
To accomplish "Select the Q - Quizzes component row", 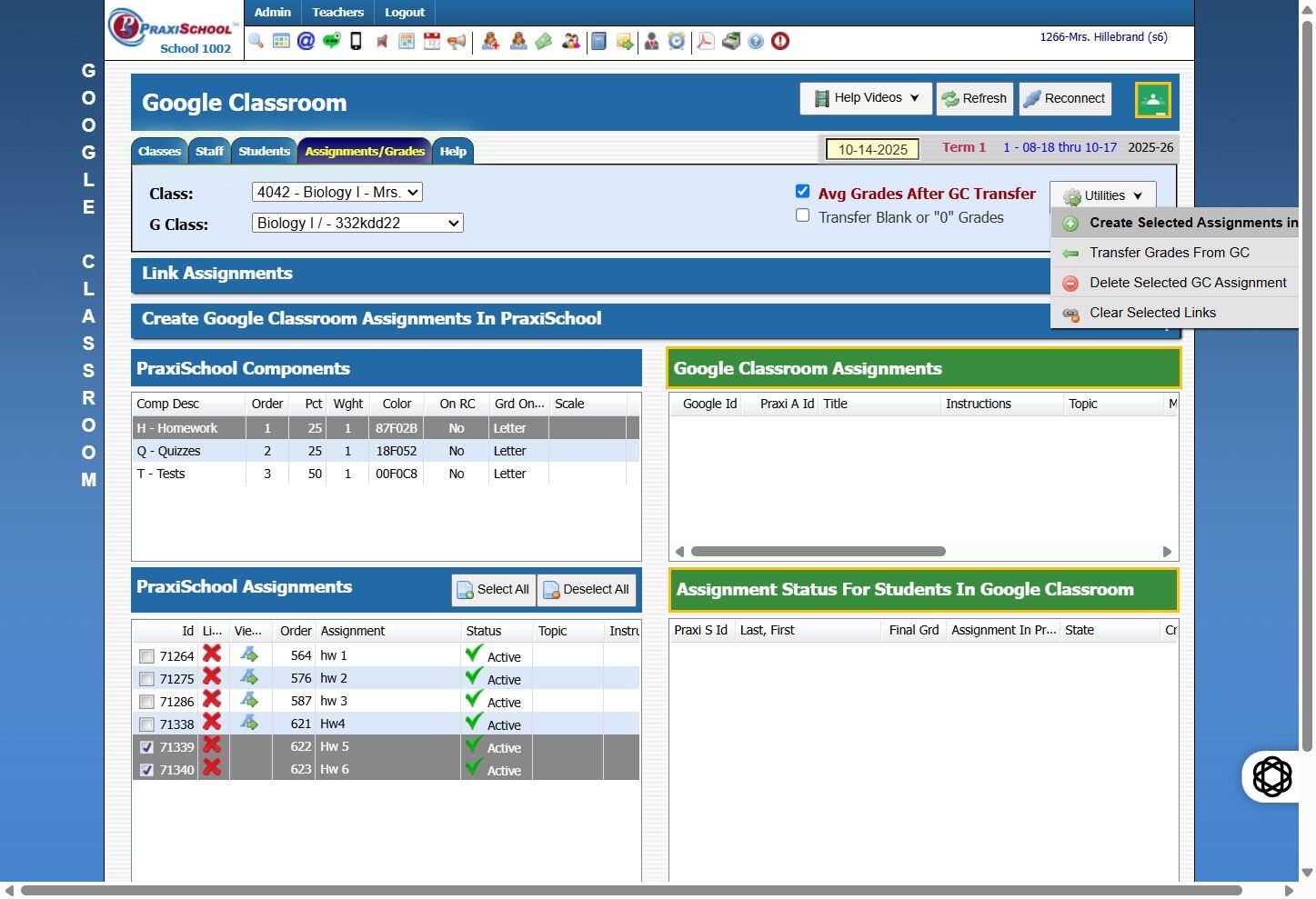I will tap(386, 451).
